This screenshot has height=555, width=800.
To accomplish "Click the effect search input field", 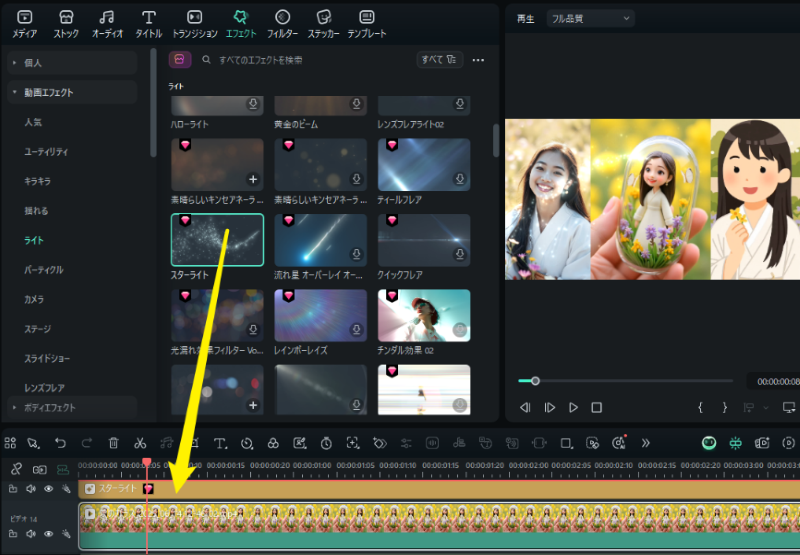I will 306,60.
